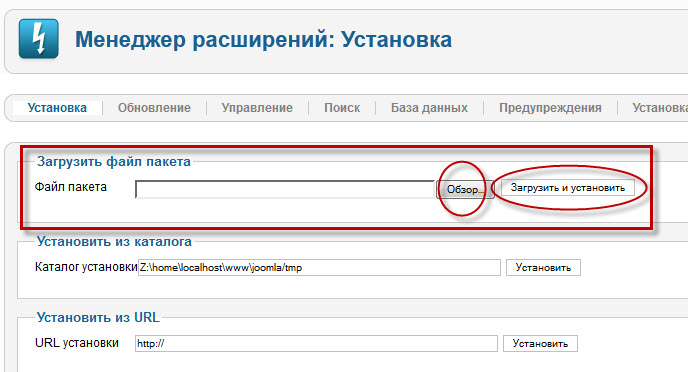Image resolution: width=688 pixels, height=372 pixels.
Task: Click the Установить из URL legend
Action: coord(98,317)
